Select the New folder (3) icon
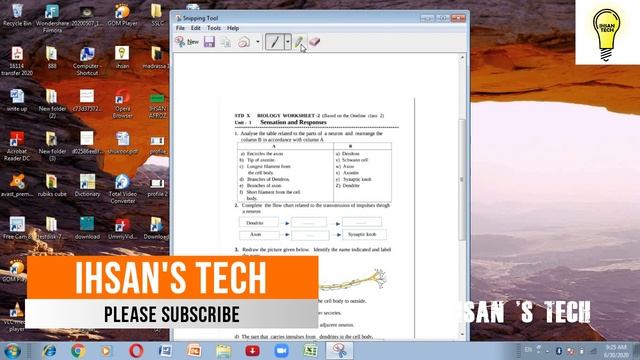This screenshot has width=640, height=360. (x=52, y=147)
